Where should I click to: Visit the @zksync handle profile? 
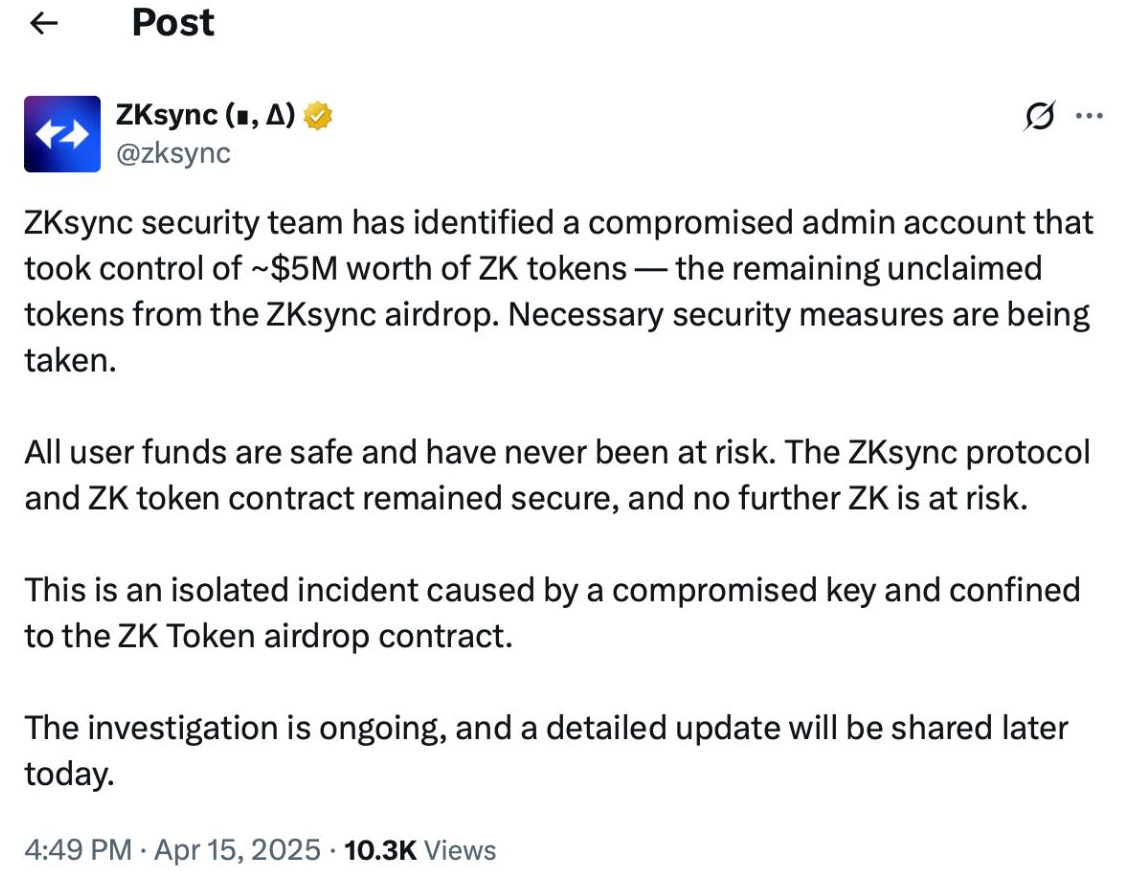pos(173,153)
